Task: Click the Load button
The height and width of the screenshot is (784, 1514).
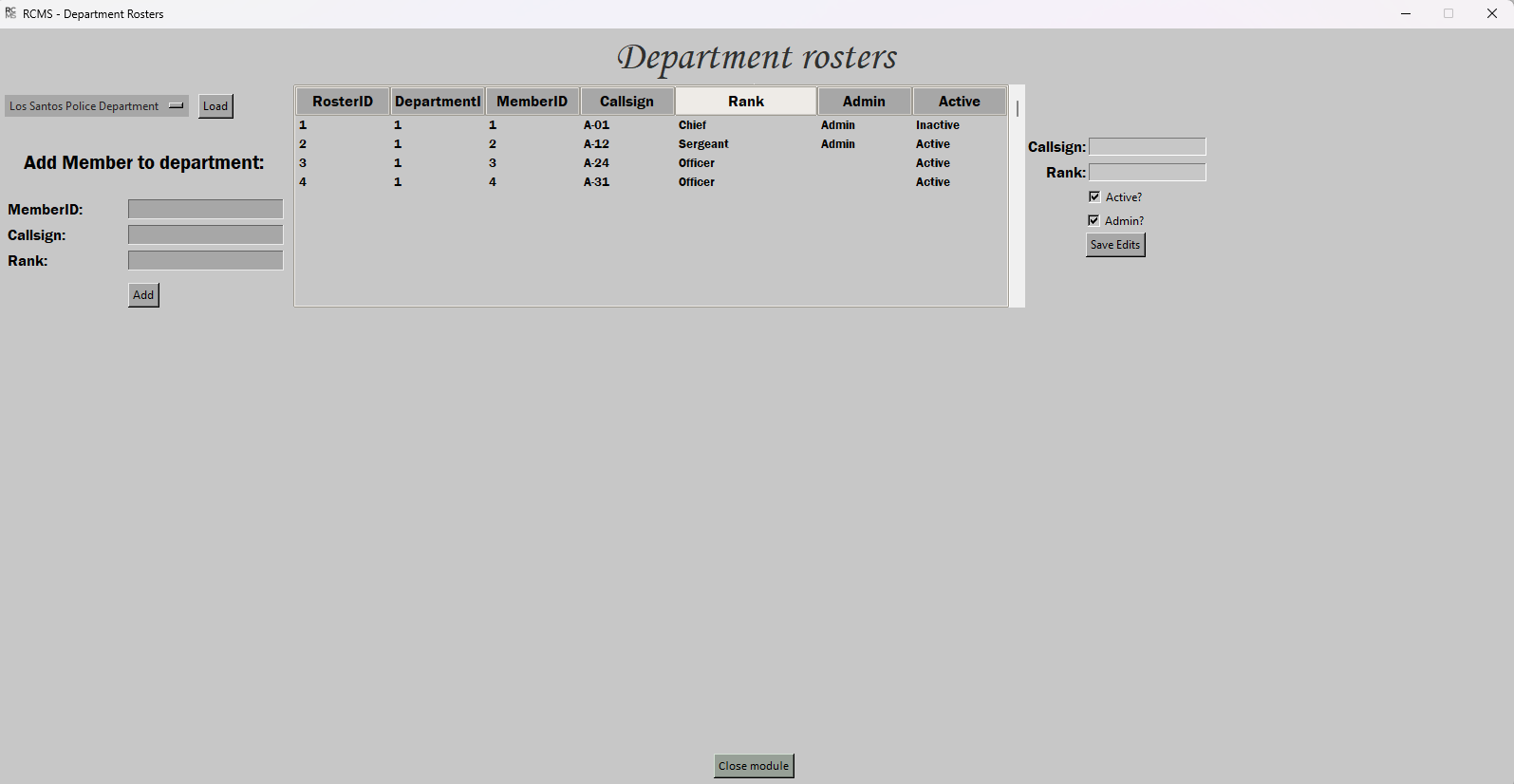Action: point(215,106)
